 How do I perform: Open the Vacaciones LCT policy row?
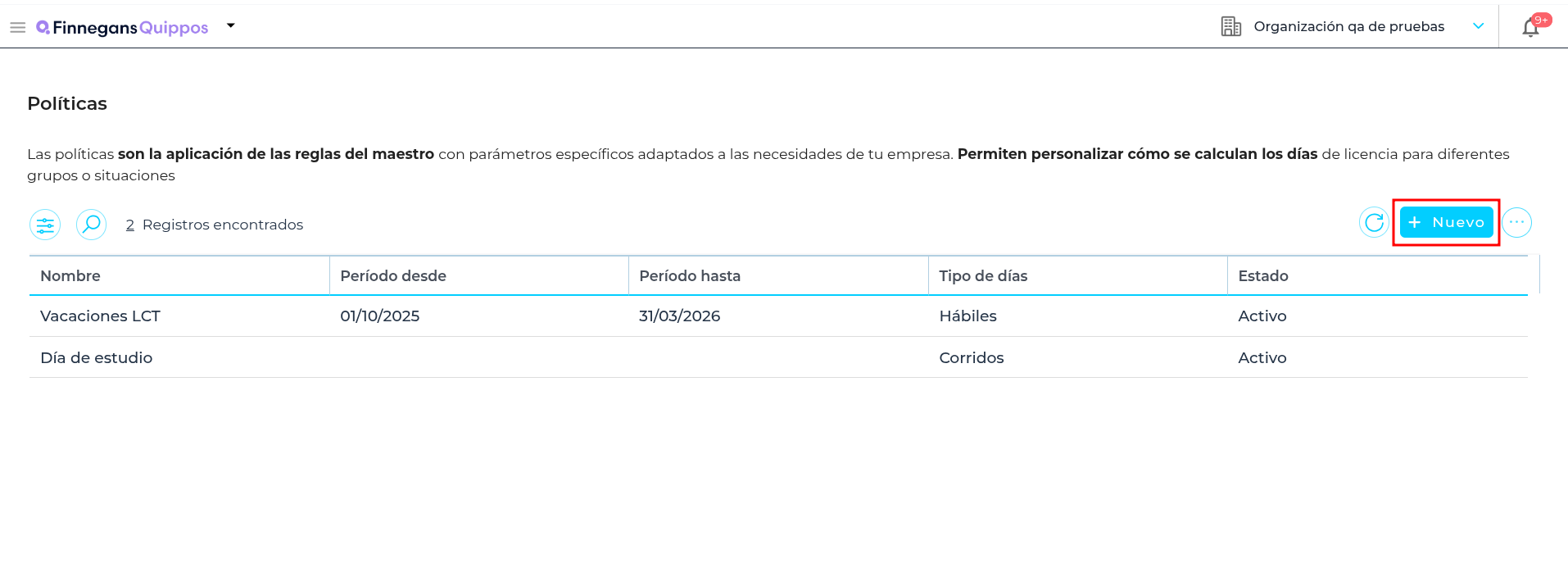point(101,316)
